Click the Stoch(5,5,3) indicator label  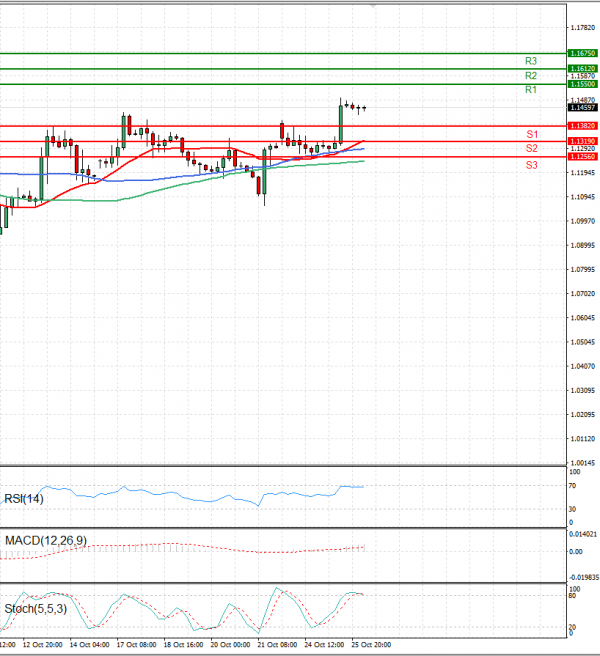(36, 608)
